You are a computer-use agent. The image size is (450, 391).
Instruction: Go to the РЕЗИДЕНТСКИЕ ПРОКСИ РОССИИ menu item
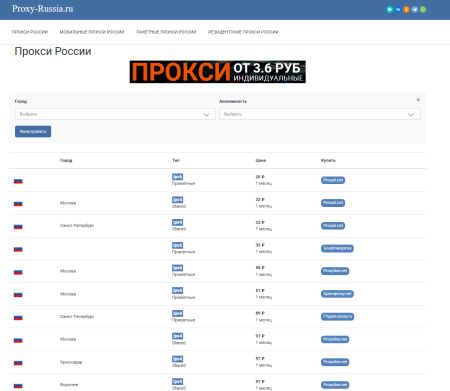coord(243,32)
